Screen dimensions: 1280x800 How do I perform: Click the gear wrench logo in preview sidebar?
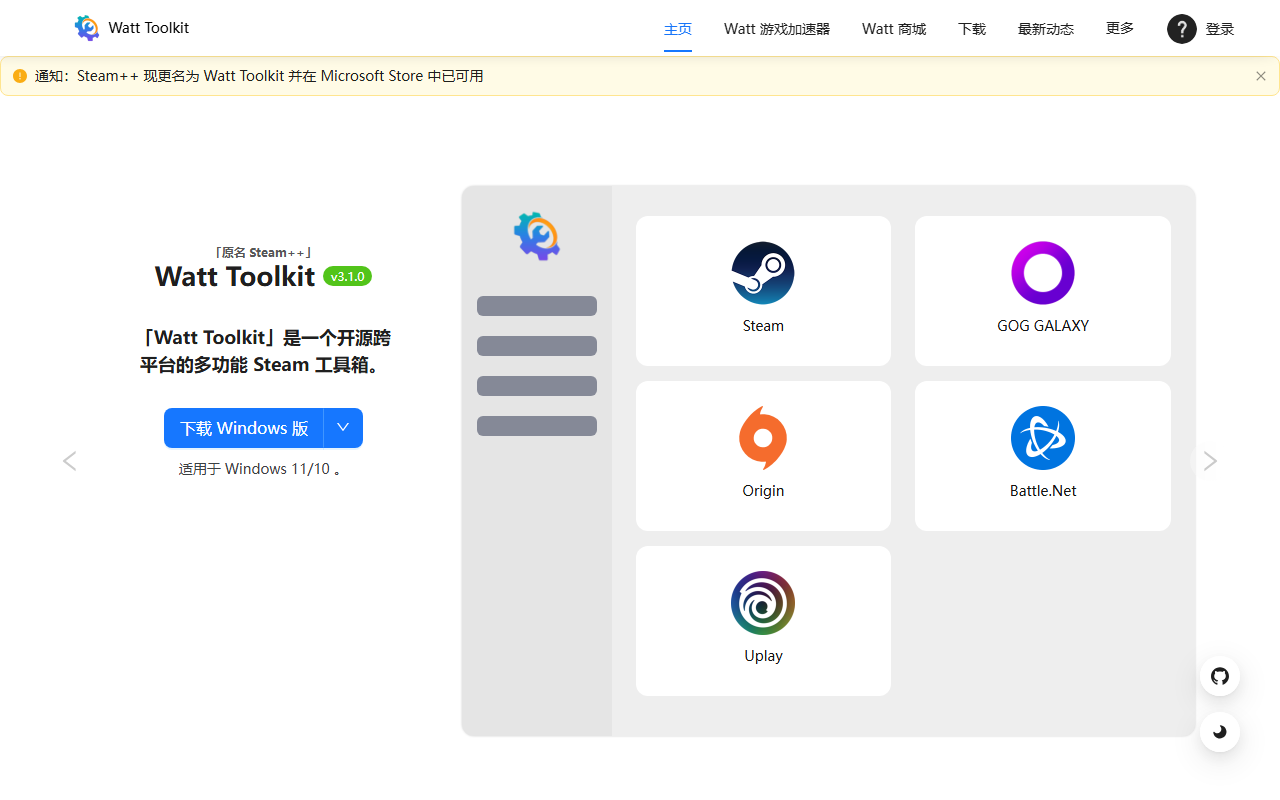coord(537,236)
